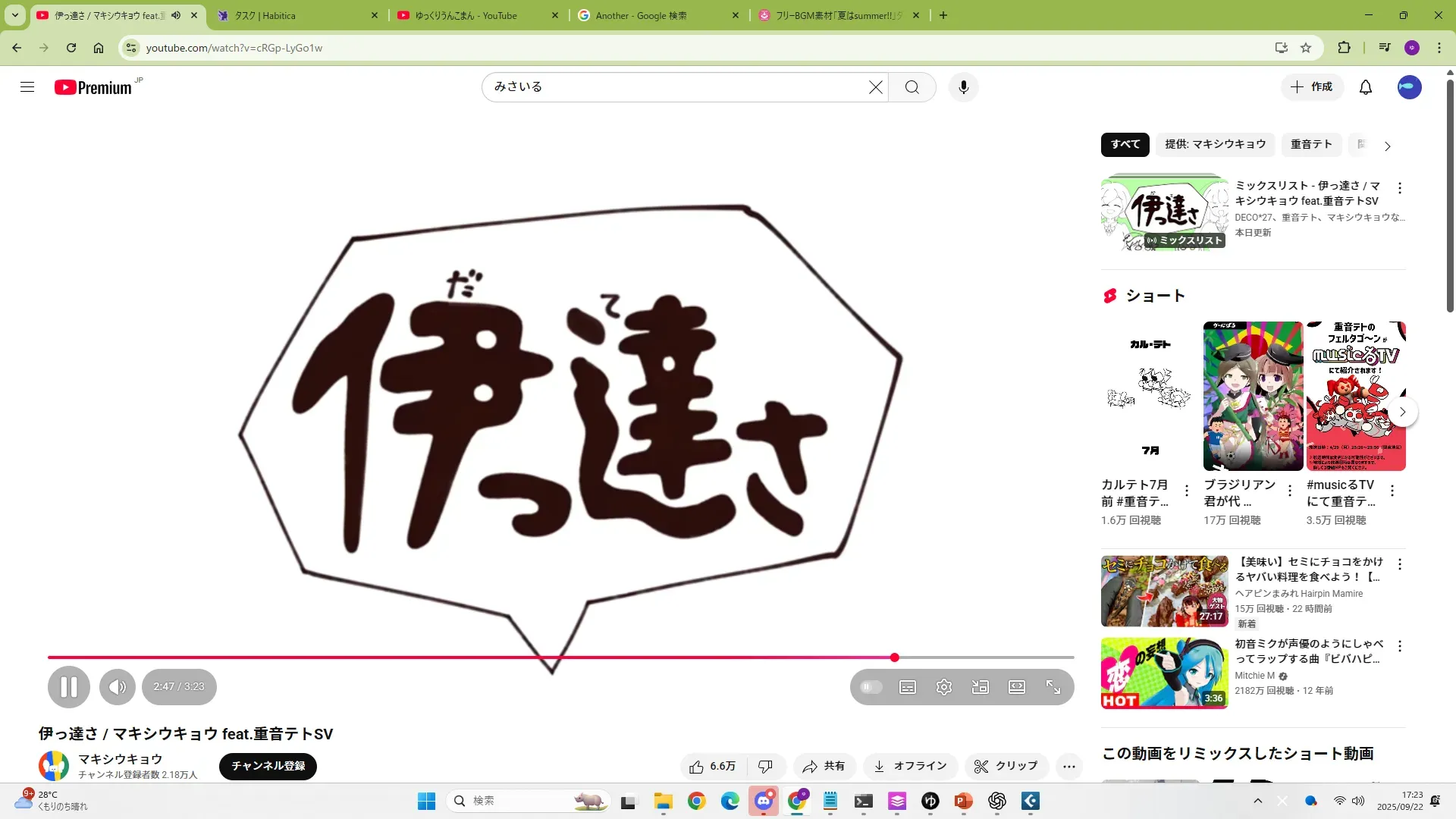Select the 重音テト filter chip
Viewport: 1456px width, 819px height.
click(x=1311, y=144)
